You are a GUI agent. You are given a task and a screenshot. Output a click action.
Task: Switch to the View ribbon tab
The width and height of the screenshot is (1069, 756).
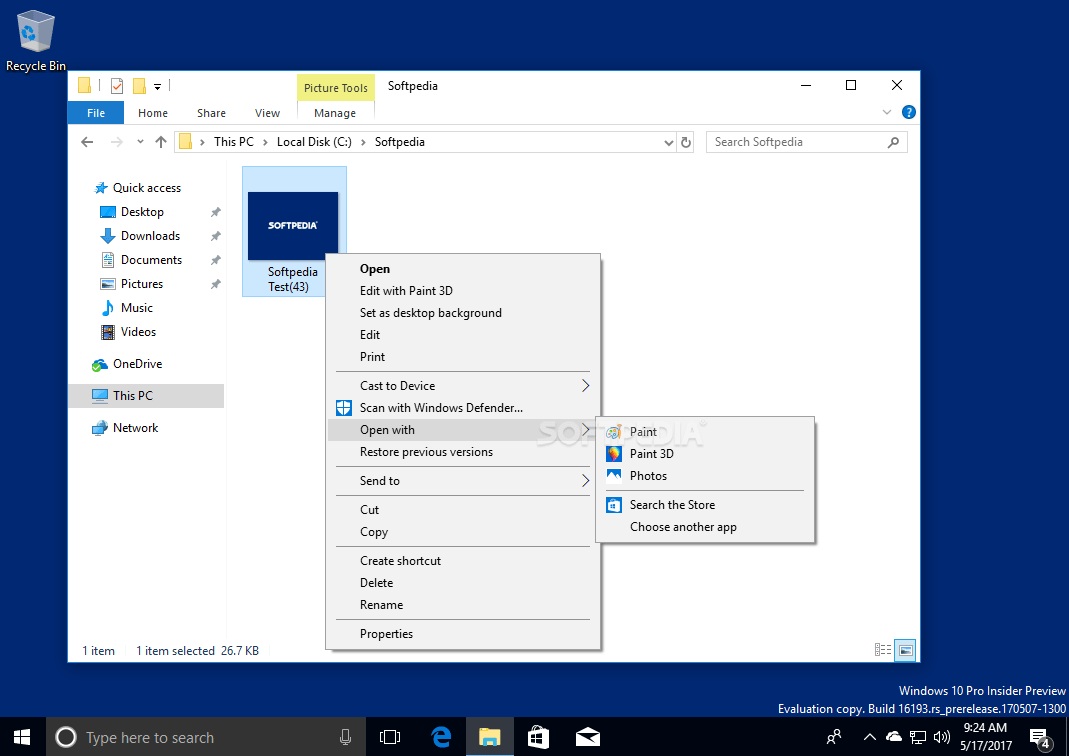point(267,113)
